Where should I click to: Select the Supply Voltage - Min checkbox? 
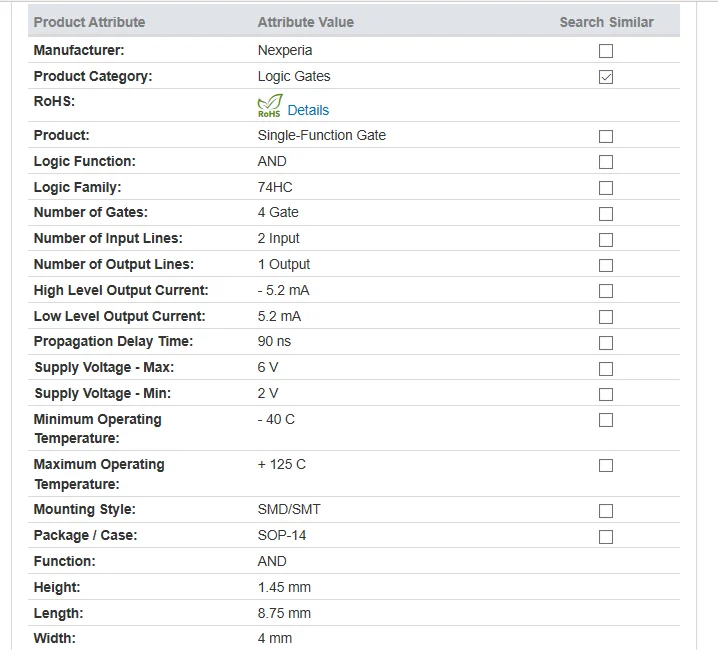605,394
